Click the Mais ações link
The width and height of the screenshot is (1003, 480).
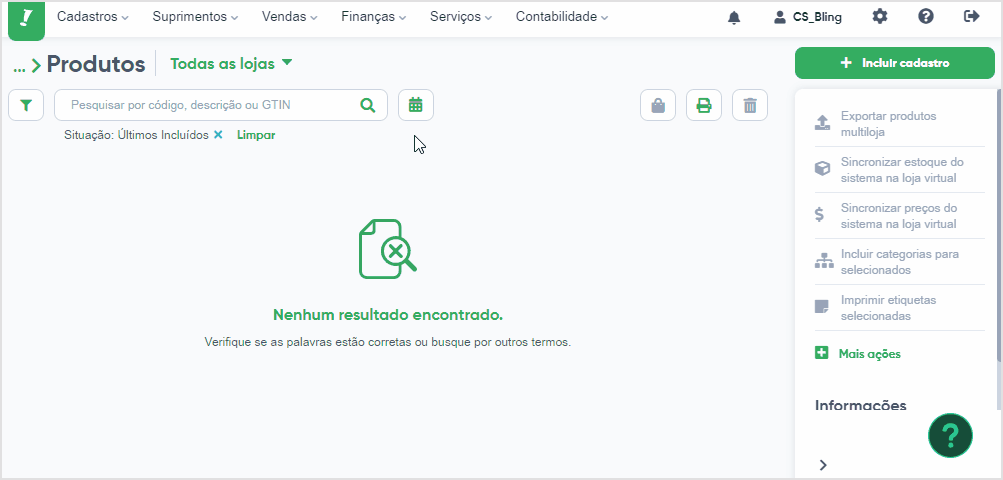(x=869, y=354)
